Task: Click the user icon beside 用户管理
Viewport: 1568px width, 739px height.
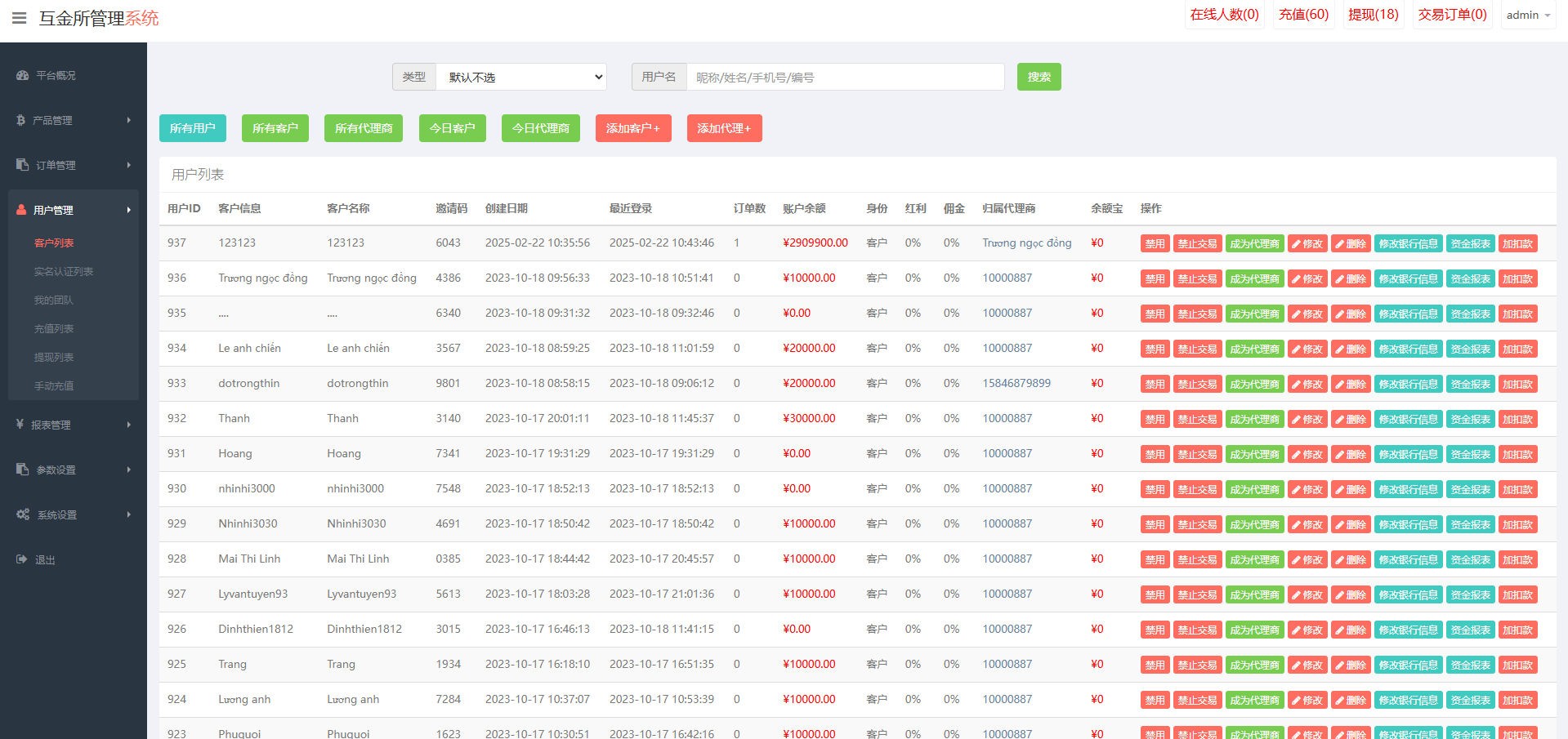Action: [x=21, y=210]
